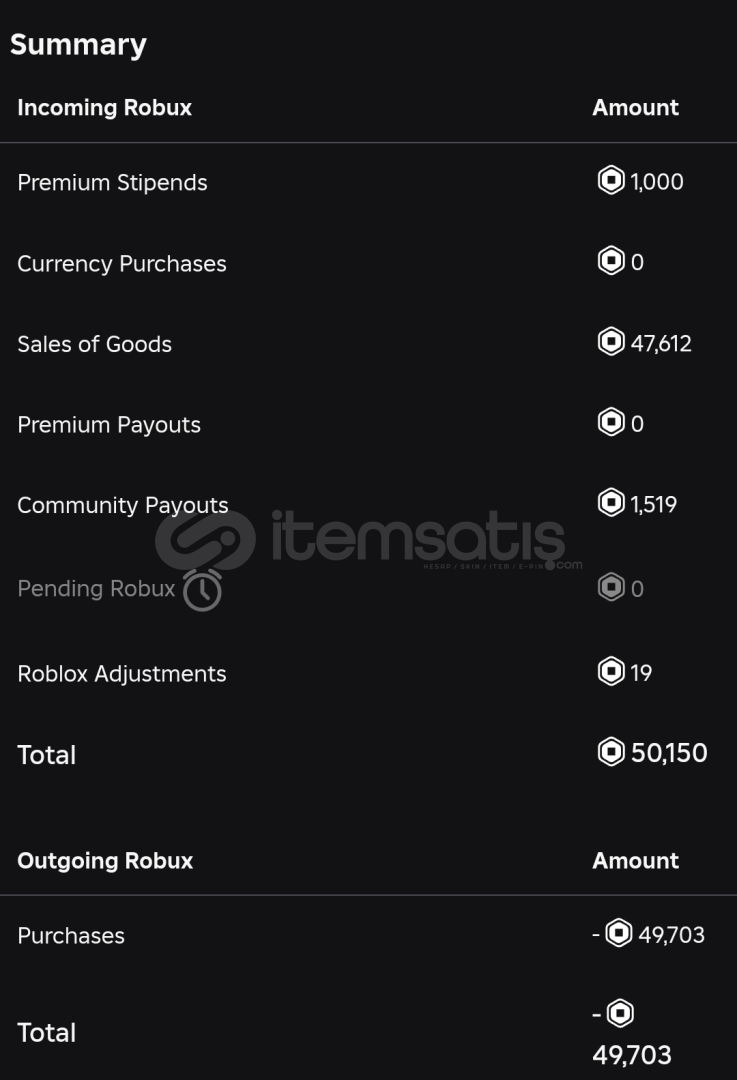Click the Incoming Robux column header
737x1080 pixels.
[x=105, y=108]
